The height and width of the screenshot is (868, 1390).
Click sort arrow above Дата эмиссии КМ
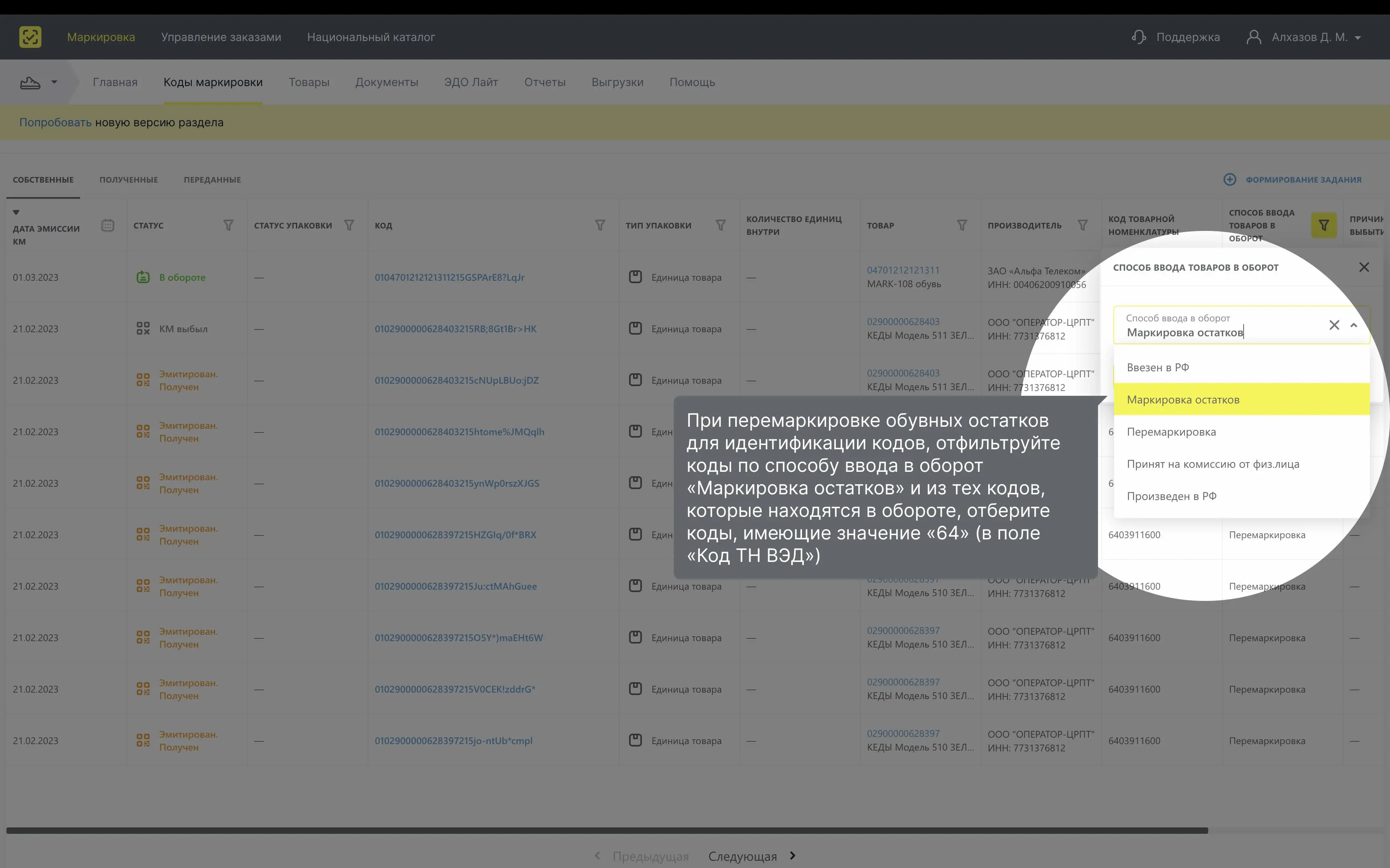click(16, 212)
